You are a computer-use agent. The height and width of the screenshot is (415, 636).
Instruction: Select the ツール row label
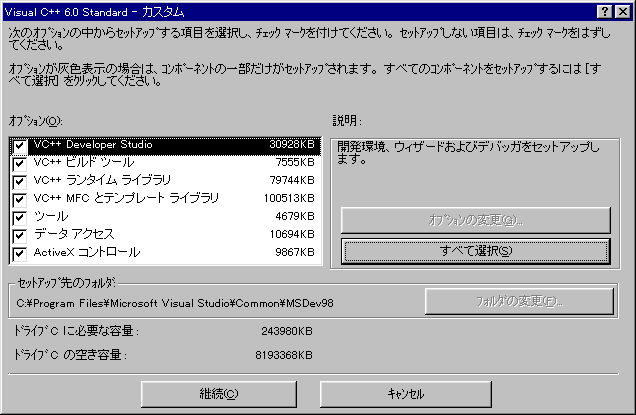(x=51, y=216)
